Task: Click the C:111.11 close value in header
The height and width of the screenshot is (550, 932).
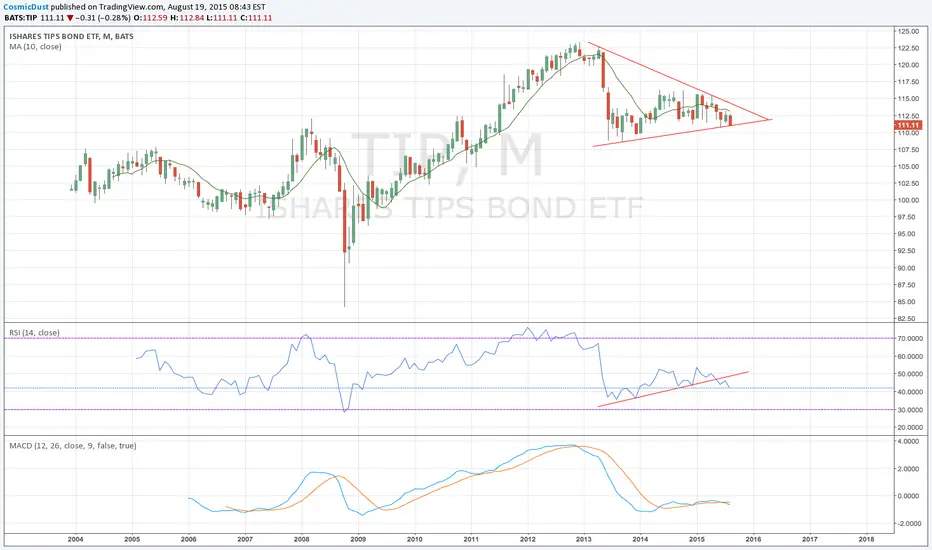Action: [x=256, y=18]
